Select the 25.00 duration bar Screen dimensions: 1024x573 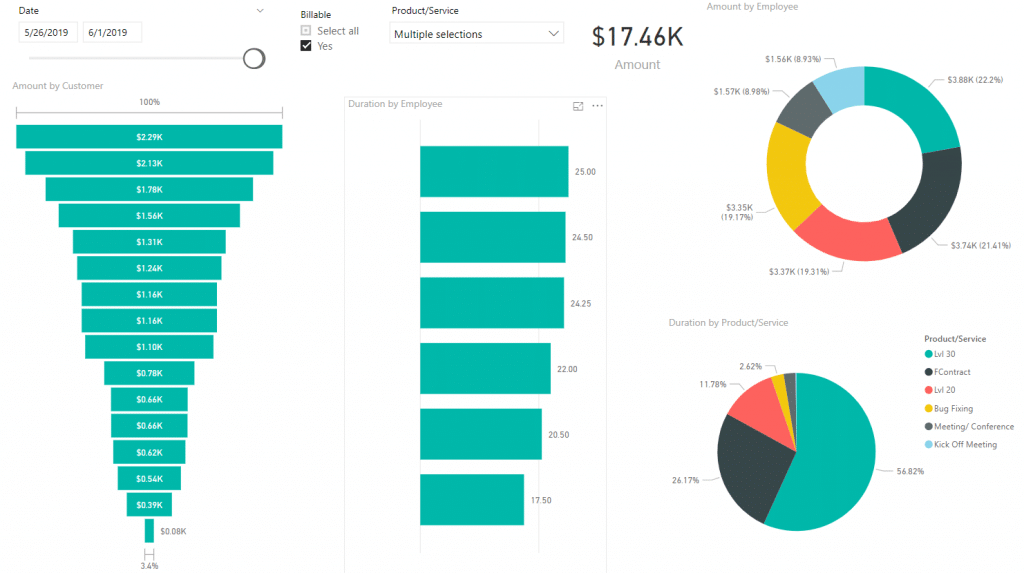click(x=494, y=171)
